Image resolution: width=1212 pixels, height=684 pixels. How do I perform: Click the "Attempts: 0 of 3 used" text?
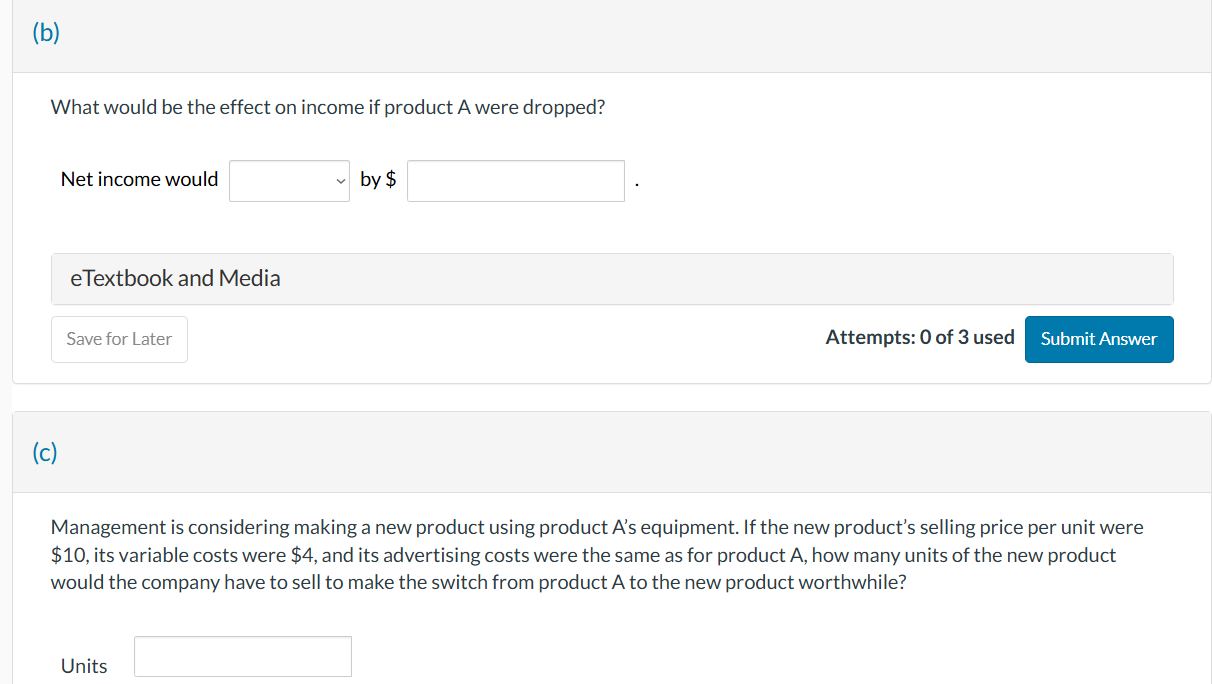tap(920, 338)
